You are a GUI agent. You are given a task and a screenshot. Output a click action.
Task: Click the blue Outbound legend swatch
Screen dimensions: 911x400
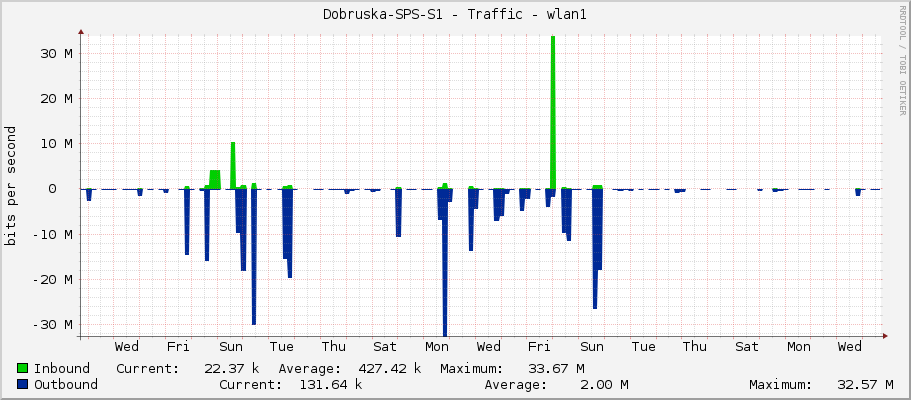click(23, 384)
